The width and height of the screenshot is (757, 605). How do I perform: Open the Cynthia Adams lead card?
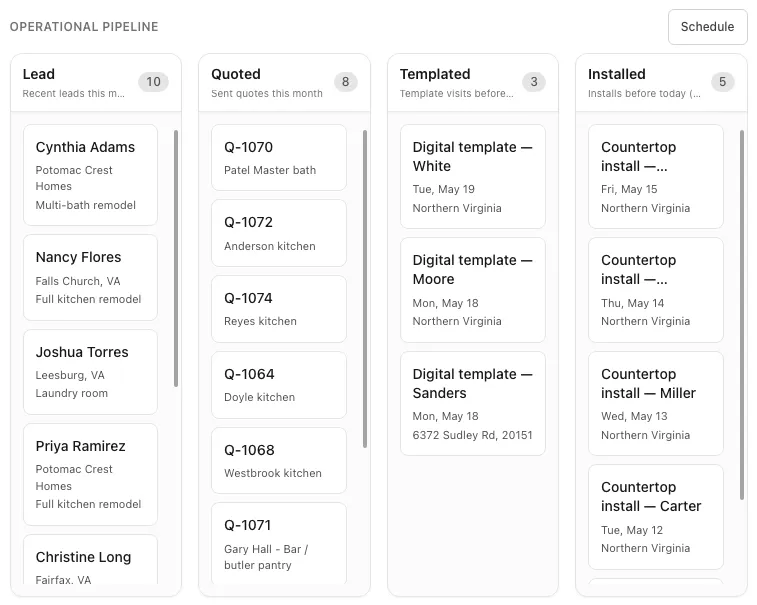(x=90, y=175)
